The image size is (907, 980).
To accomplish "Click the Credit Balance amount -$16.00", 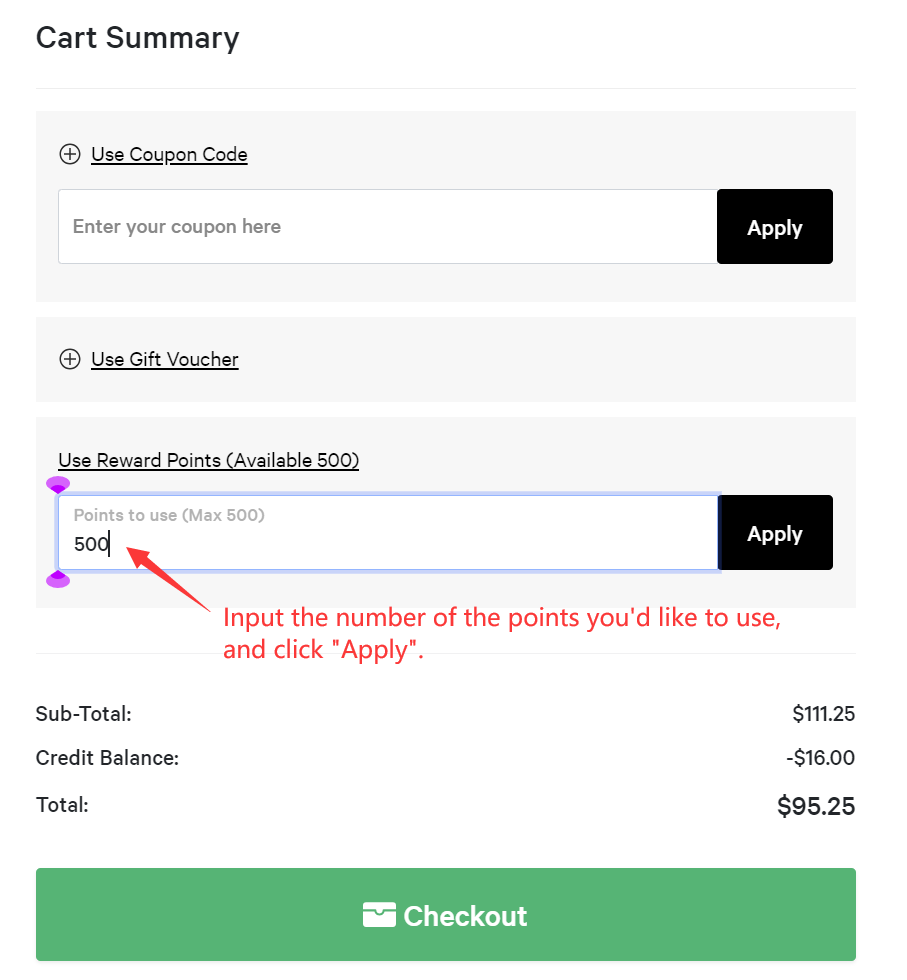I will (820, 758).
